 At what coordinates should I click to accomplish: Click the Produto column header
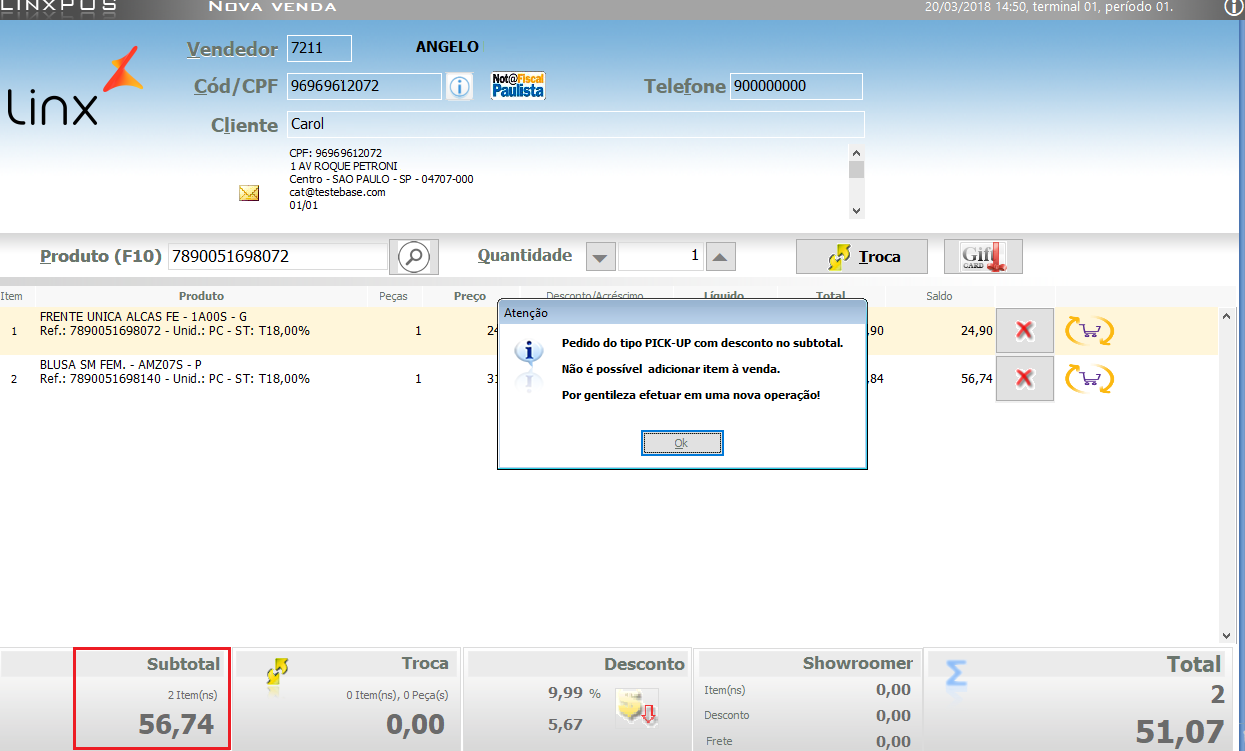(x=201, y=297)
